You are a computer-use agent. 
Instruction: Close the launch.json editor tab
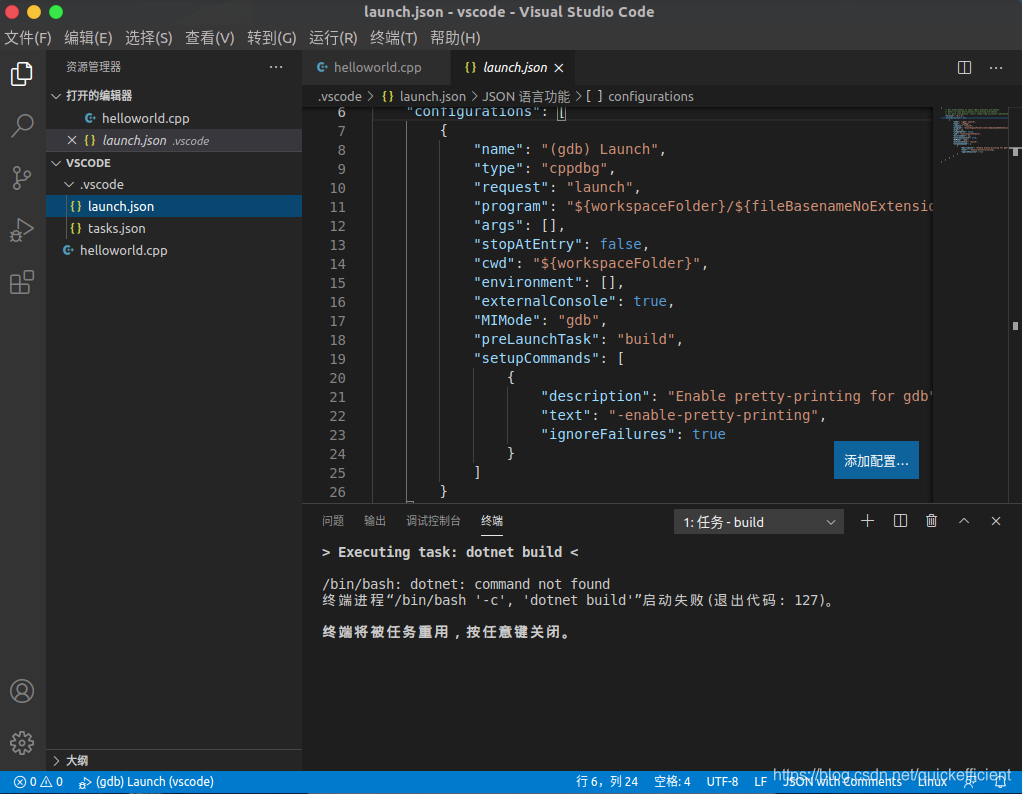(x=559, y=68)
